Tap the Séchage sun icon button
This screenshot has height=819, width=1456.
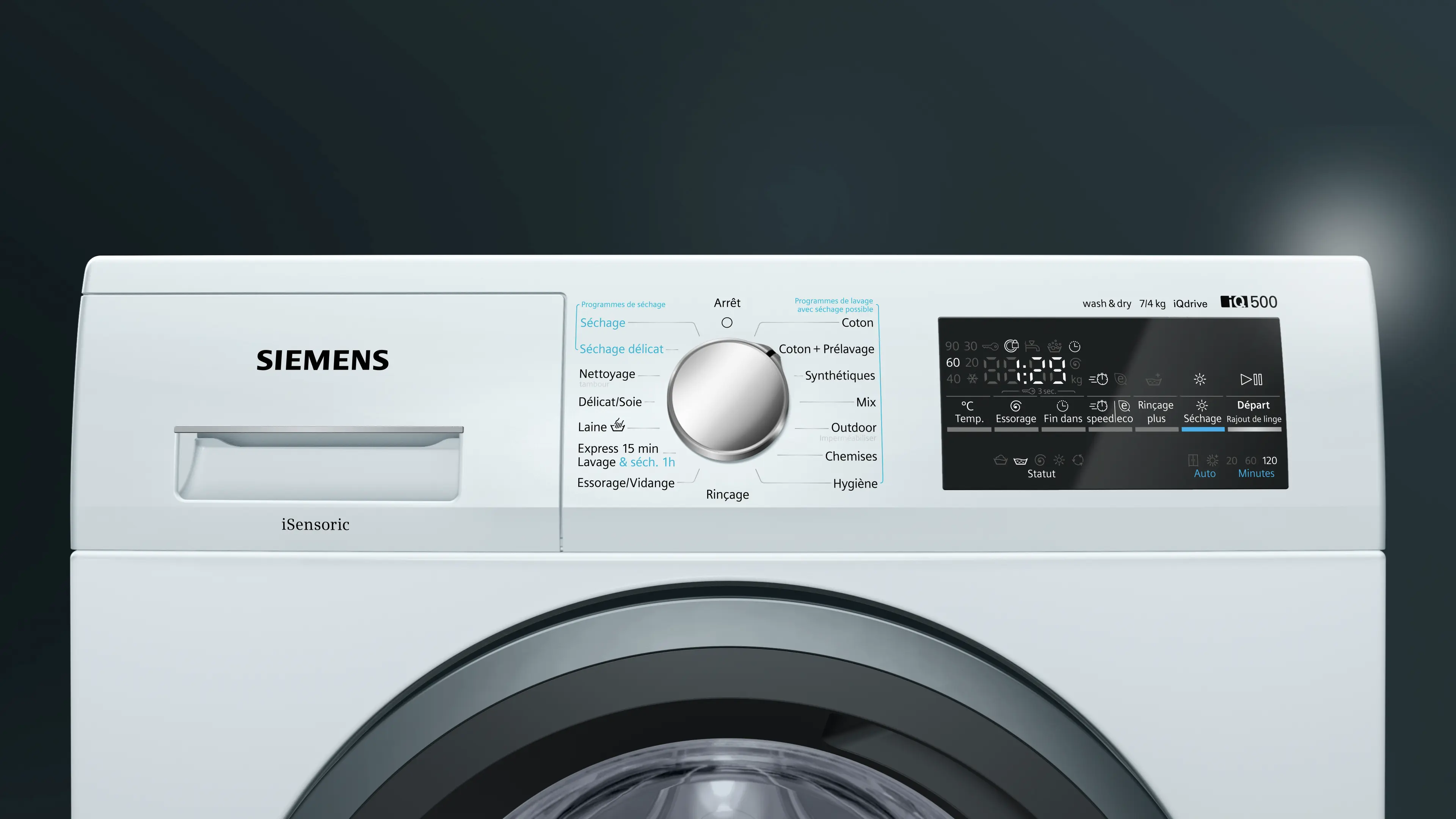(x=1202, y=406)
